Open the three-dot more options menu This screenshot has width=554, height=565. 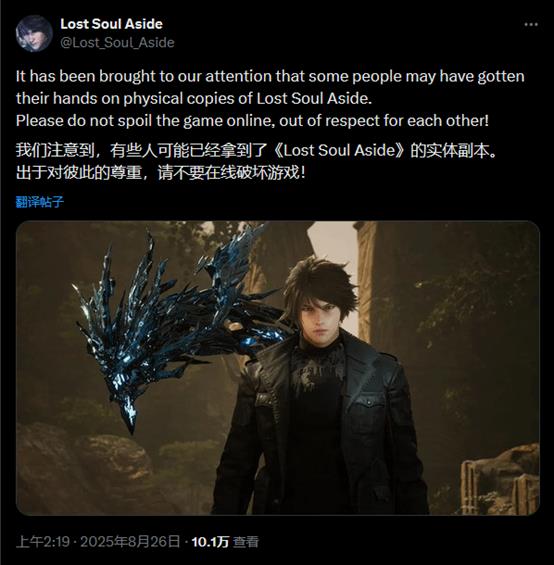(531, 25)
